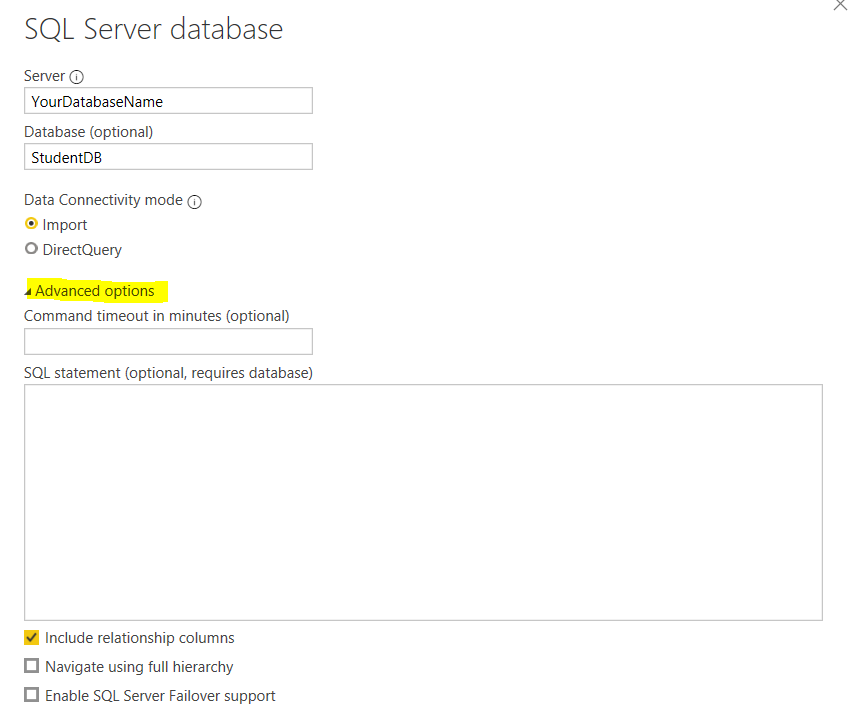Click the Database field containing StudentDB
This screenshot has width=850, height=709.
(x=168, y=157)
